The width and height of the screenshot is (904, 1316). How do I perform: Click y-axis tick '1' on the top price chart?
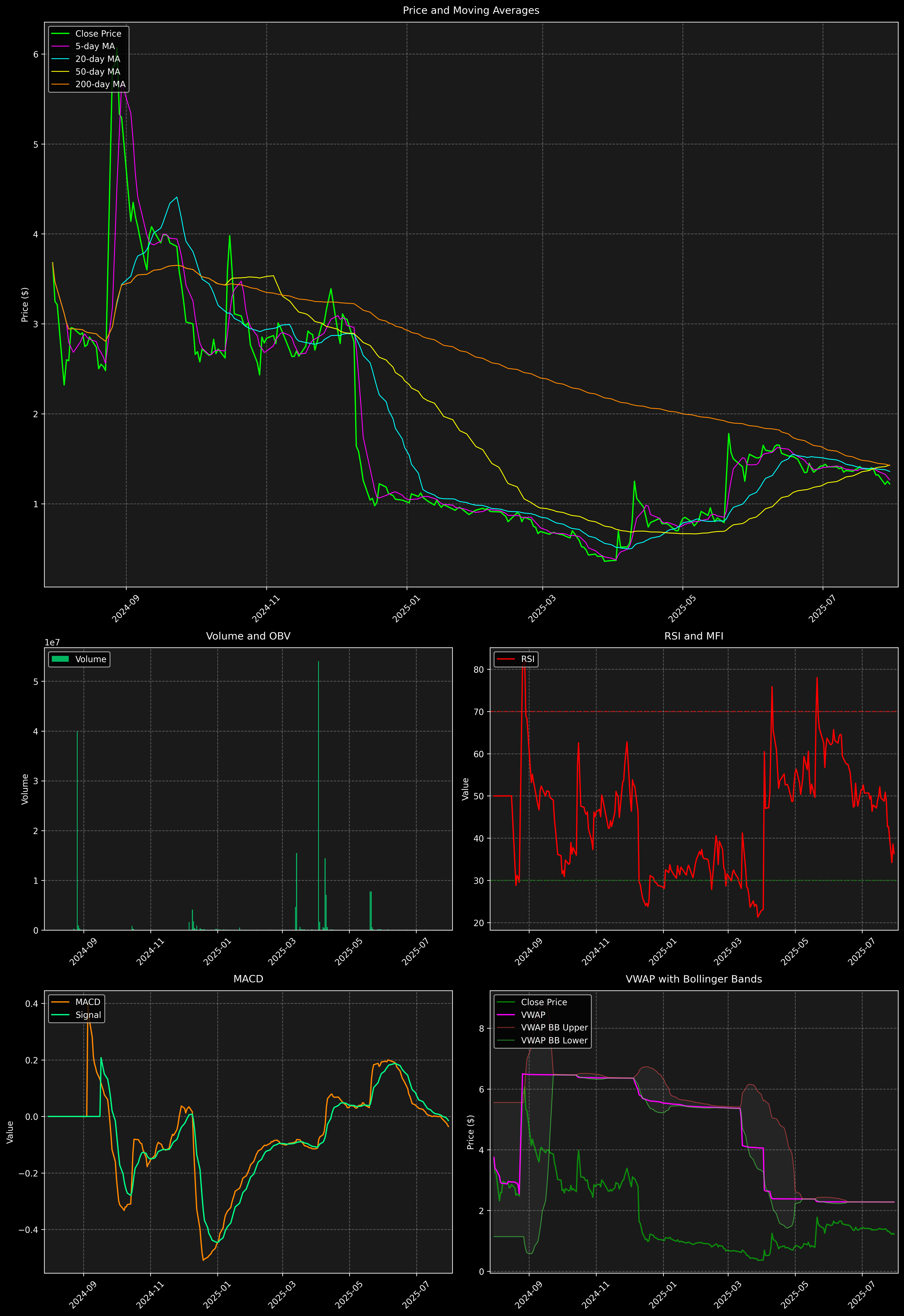36,504
